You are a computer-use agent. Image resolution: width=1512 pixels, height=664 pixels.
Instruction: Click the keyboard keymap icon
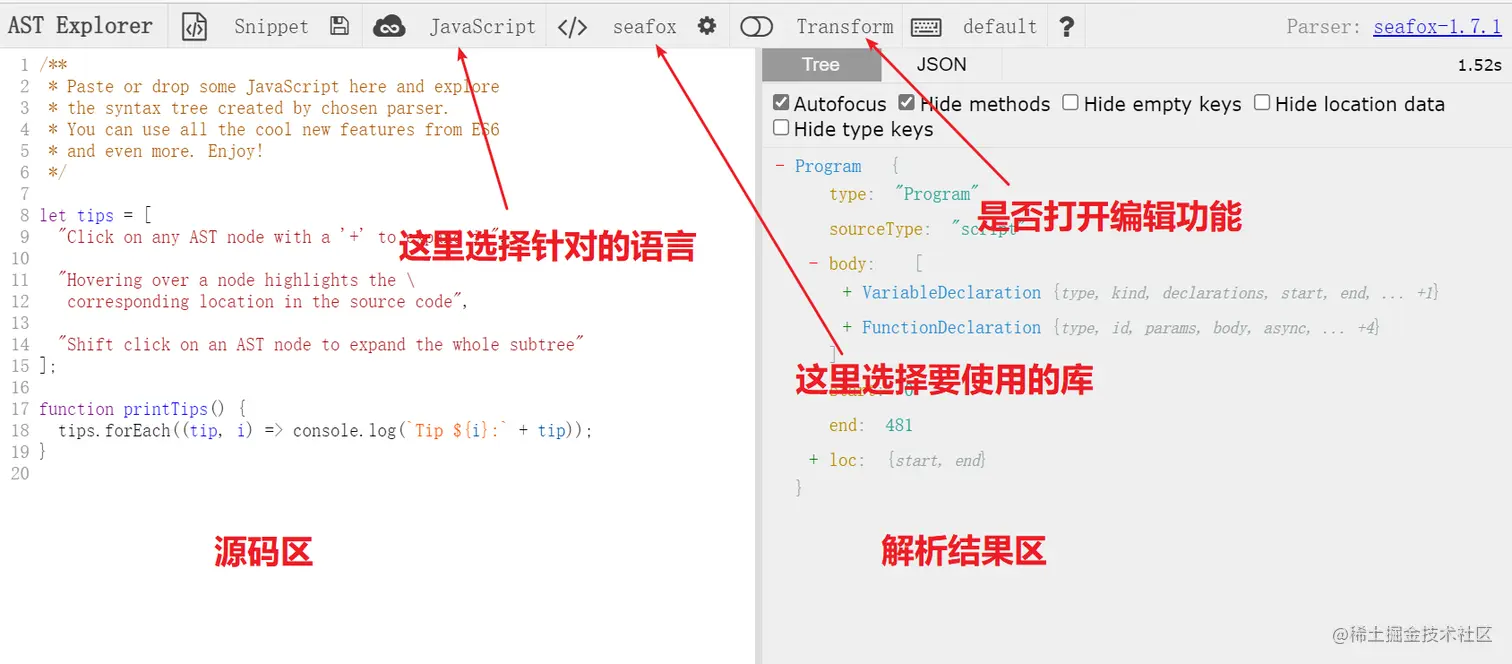tap(927, 27)
